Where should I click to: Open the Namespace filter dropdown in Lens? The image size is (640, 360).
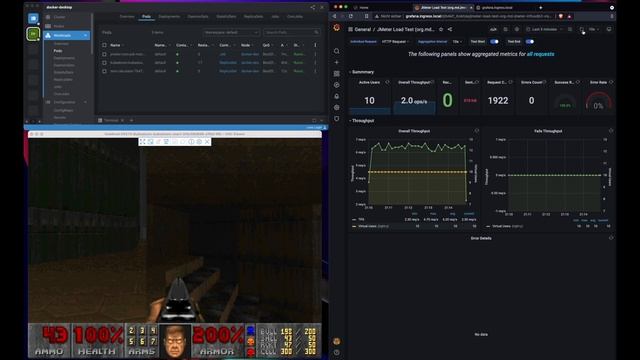coord(231,32)
